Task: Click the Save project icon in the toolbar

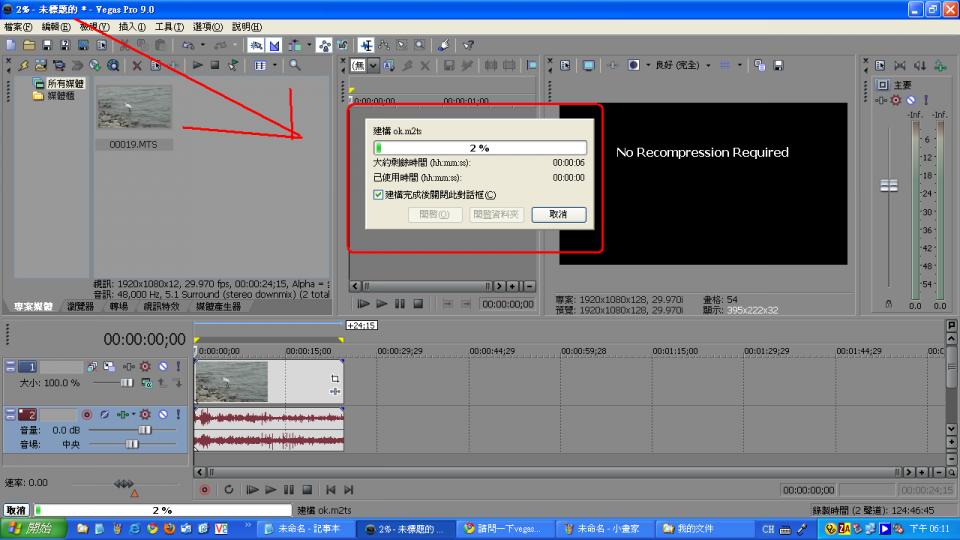Action: (x=47, y=45)
